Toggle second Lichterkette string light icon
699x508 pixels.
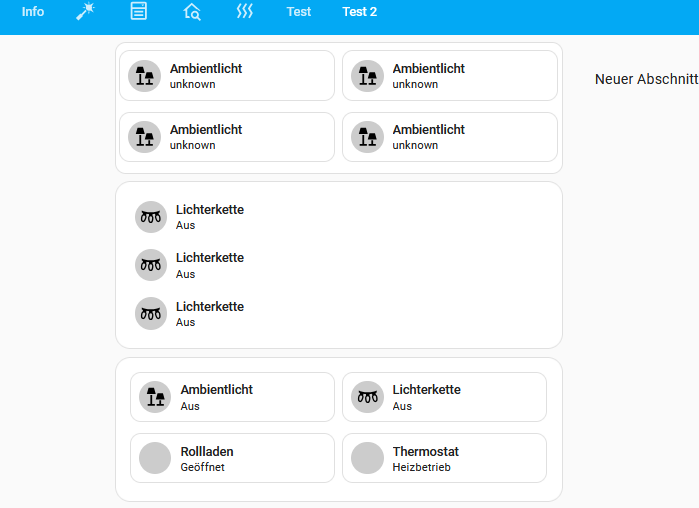tap(151, 265)
